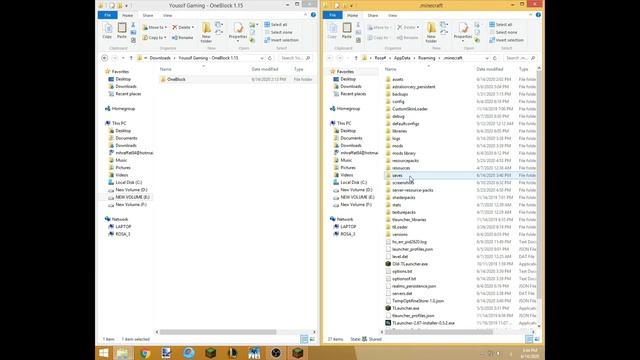The image size is (640, 360).
Task: Switch to View tab in OneBlock window
Action: (167, 15)
